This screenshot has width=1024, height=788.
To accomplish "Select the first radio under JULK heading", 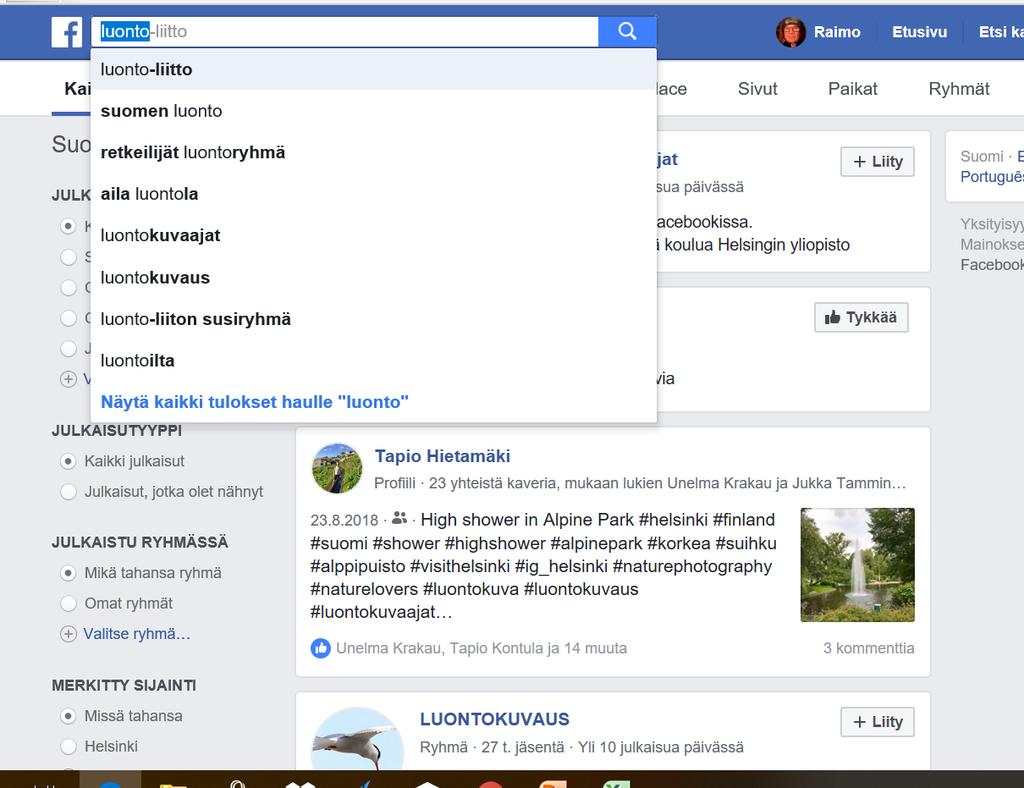I will point(68,227).
